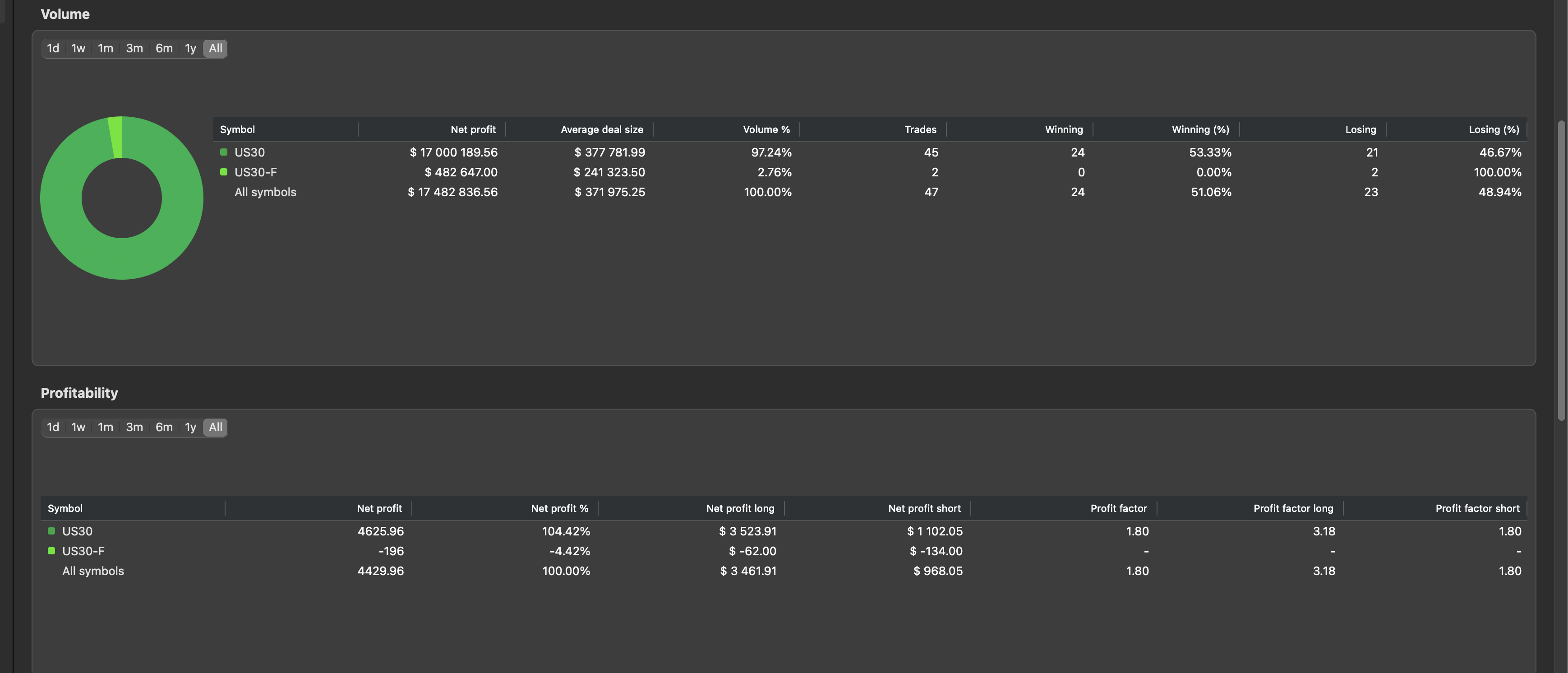Click US30-F light green swatch in Volume table
The width and height of the screenshot is (1568, 673).
[x=223, y=172]
